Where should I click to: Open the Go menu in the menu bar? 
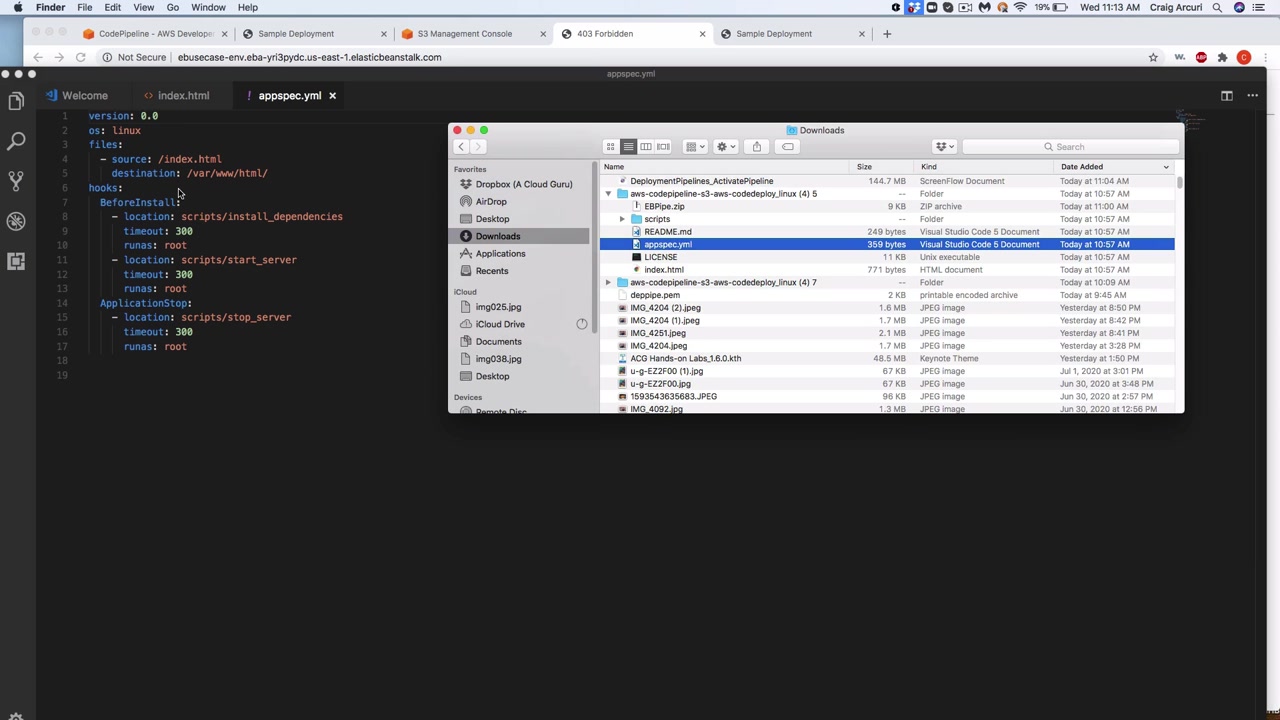click(x=172, y=7)
